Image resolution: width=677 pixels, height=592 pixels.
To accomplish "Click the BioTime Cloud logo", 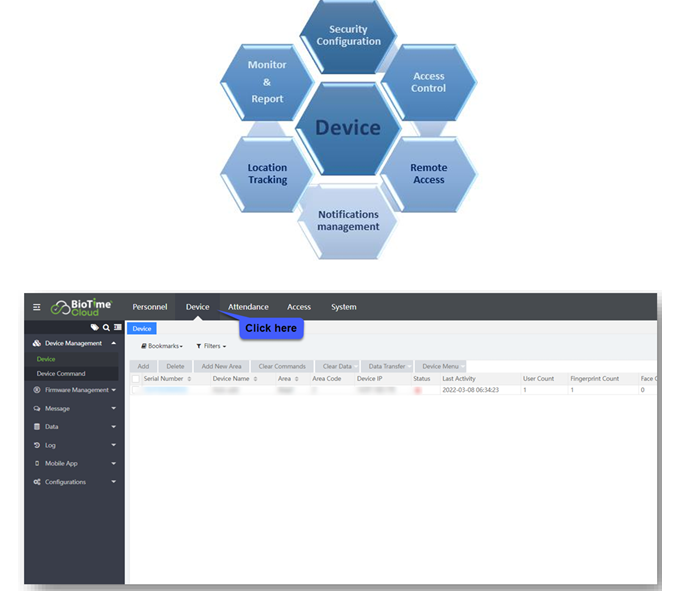I will pos(82,307).
